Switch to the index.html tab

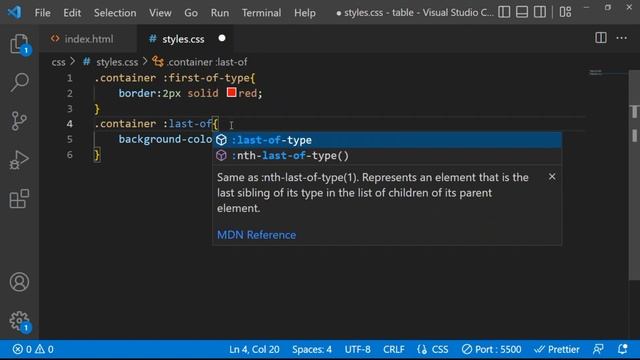click(x=88, y=39)
